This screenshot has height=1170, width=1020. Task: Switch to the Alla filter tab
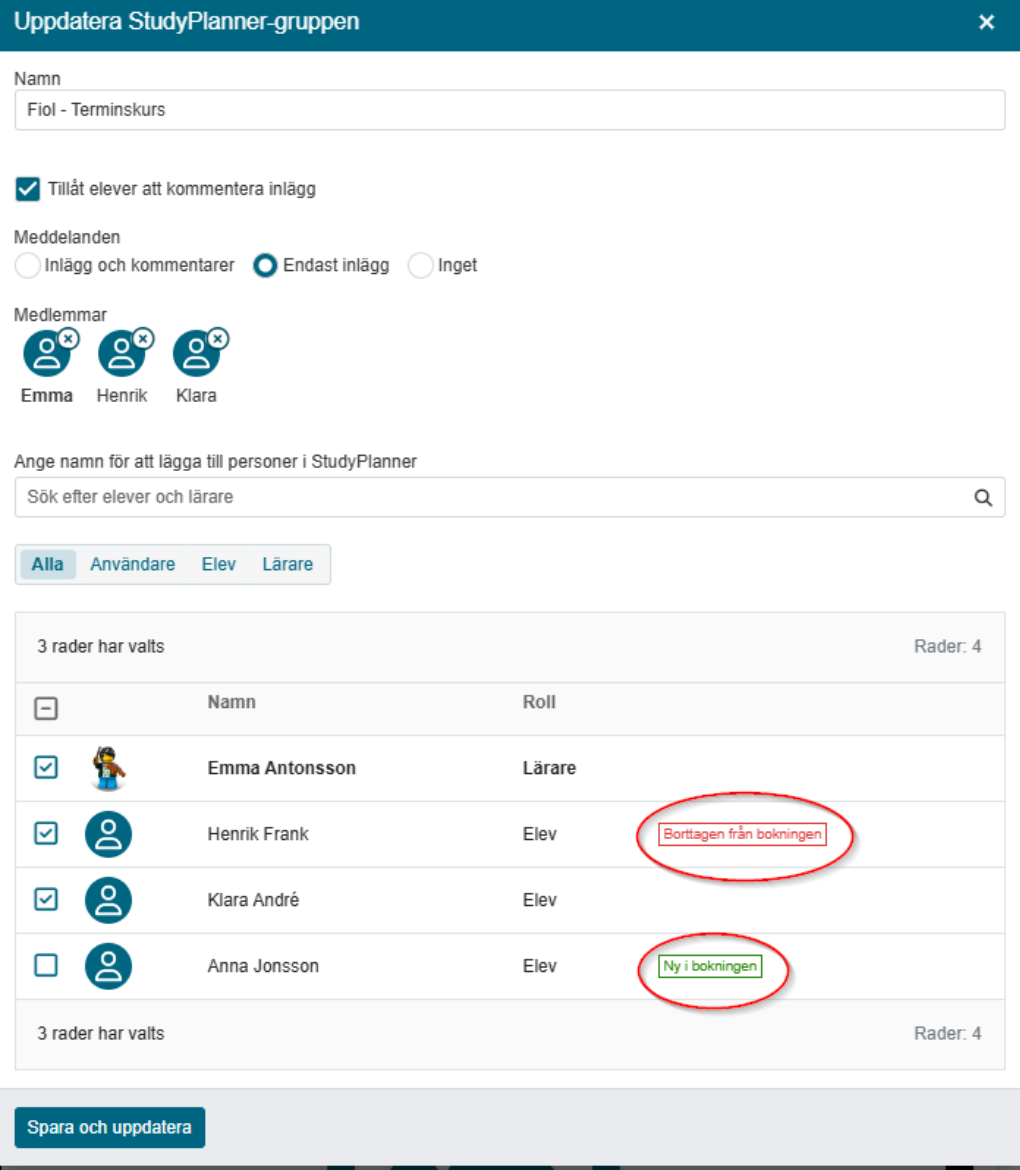[x=47, y=564]
